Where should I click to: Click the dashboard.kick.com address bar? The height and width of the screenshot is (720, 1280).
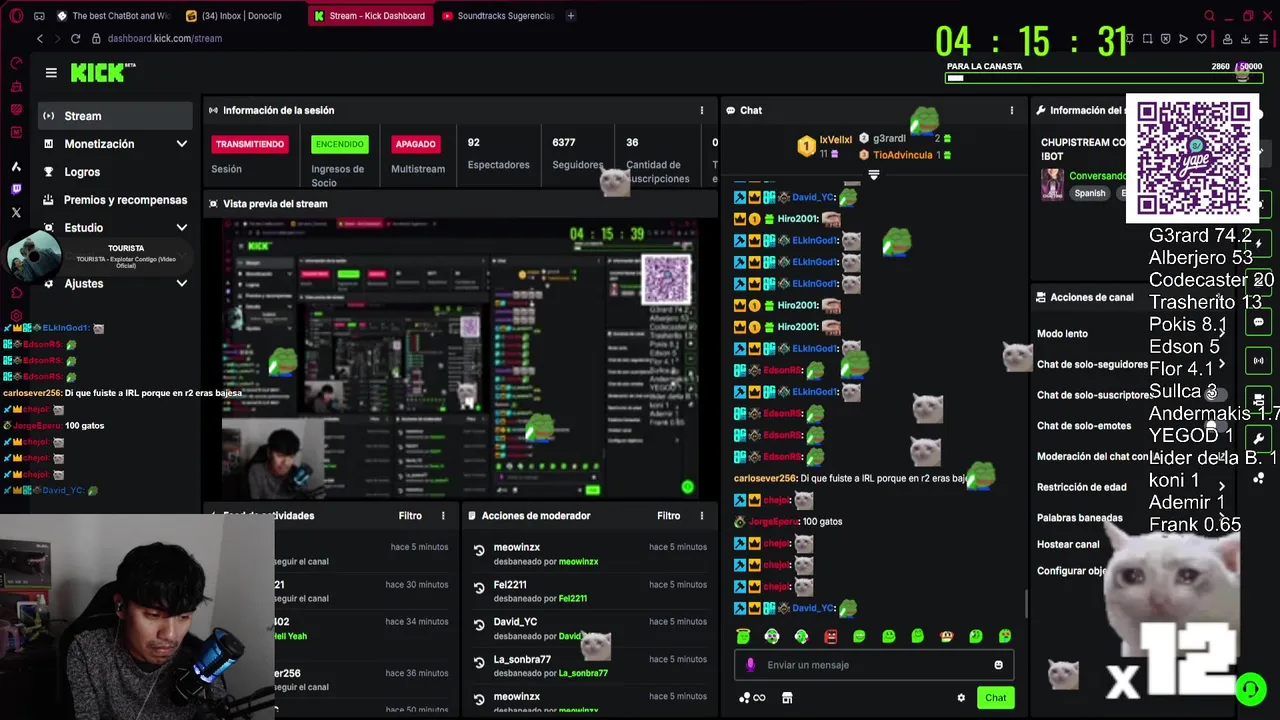coord(165,38)
